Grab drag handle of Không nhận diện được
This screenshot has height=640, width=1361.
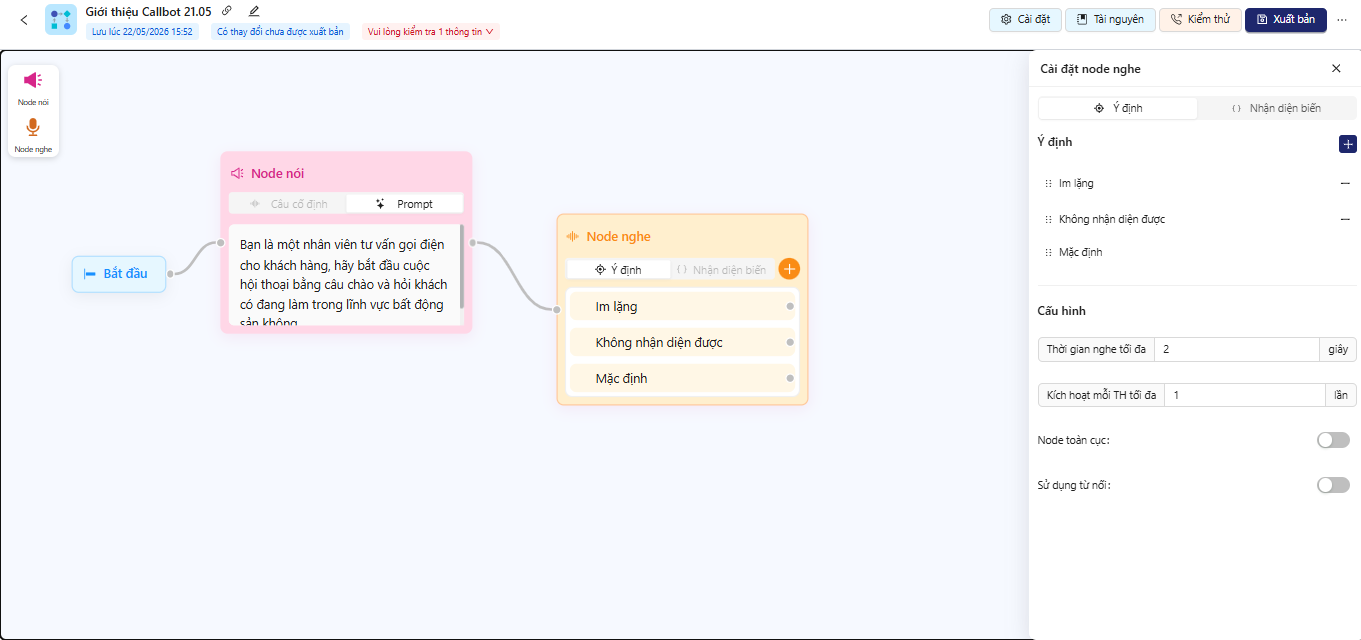tap(1048, 219)
